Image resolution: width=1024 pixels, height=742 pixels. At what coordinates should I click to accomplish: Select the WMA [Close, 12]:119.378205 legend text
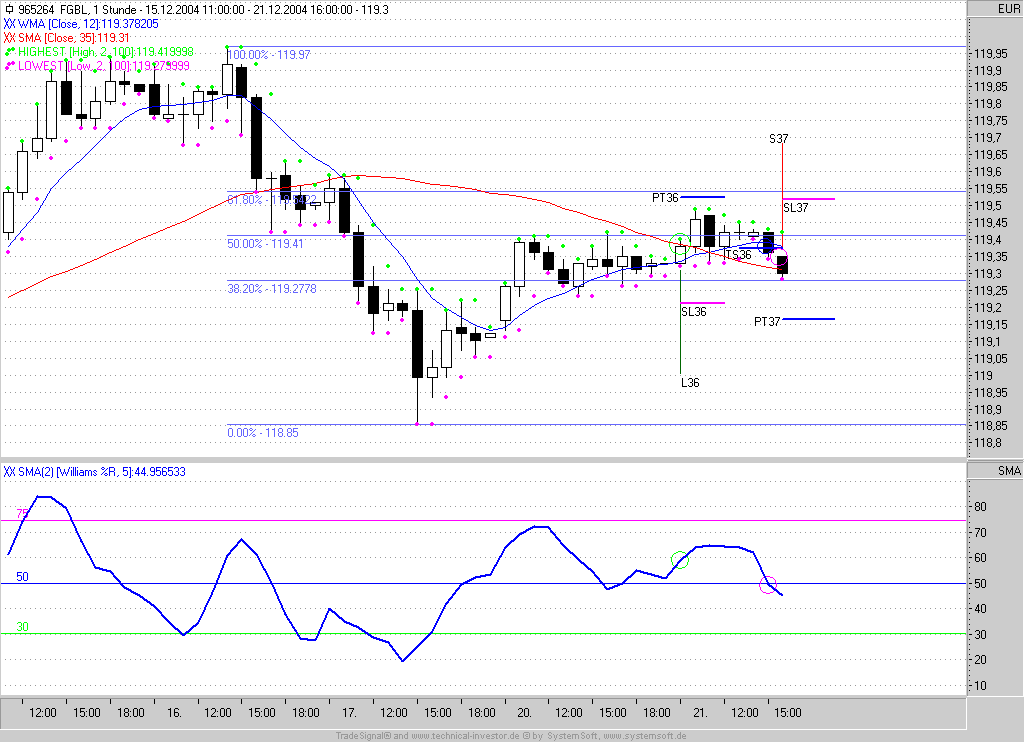click(x=88, y=24)
